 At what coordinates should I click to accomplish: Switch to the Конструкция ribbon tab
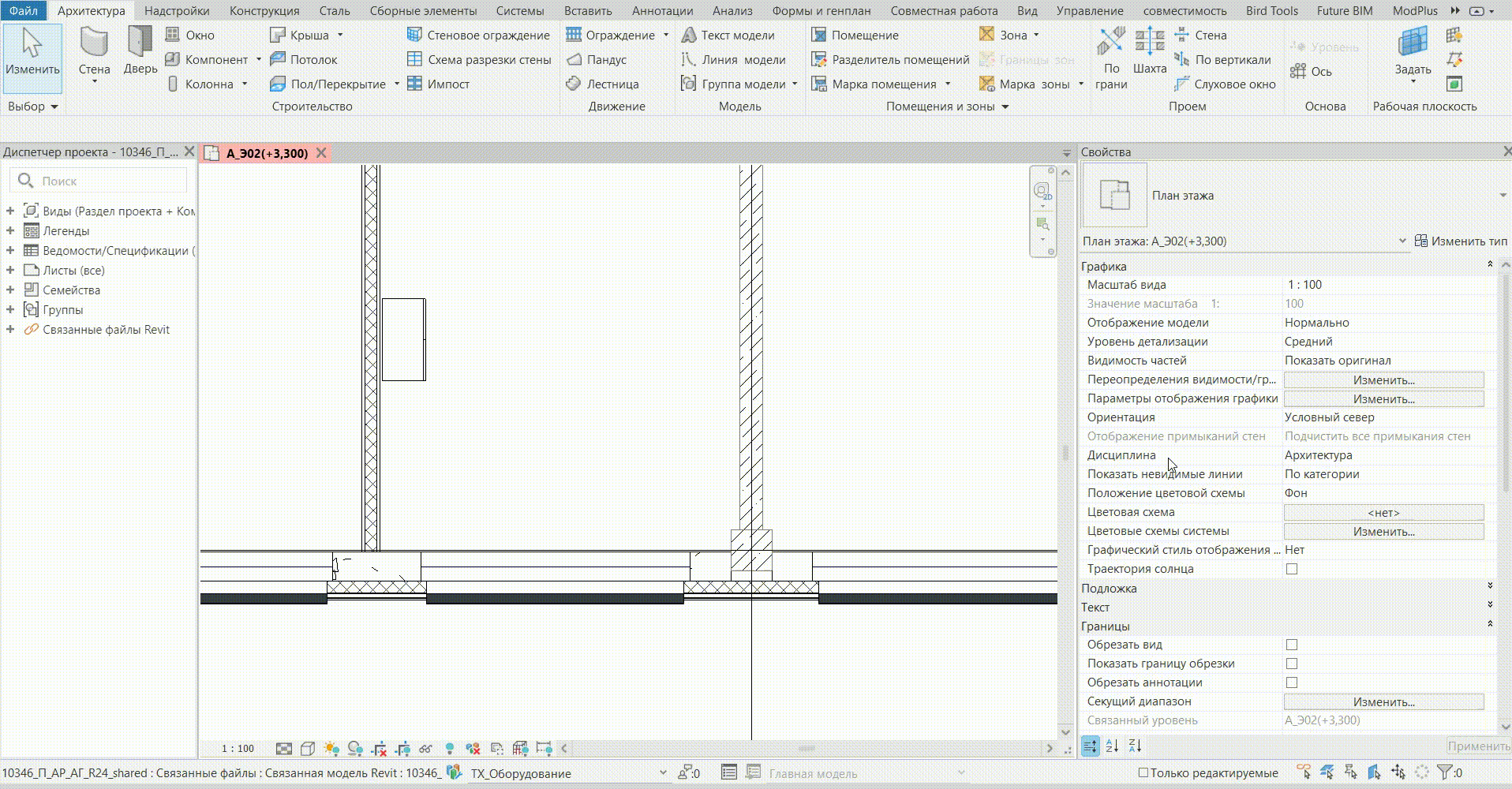pos(264,10)
